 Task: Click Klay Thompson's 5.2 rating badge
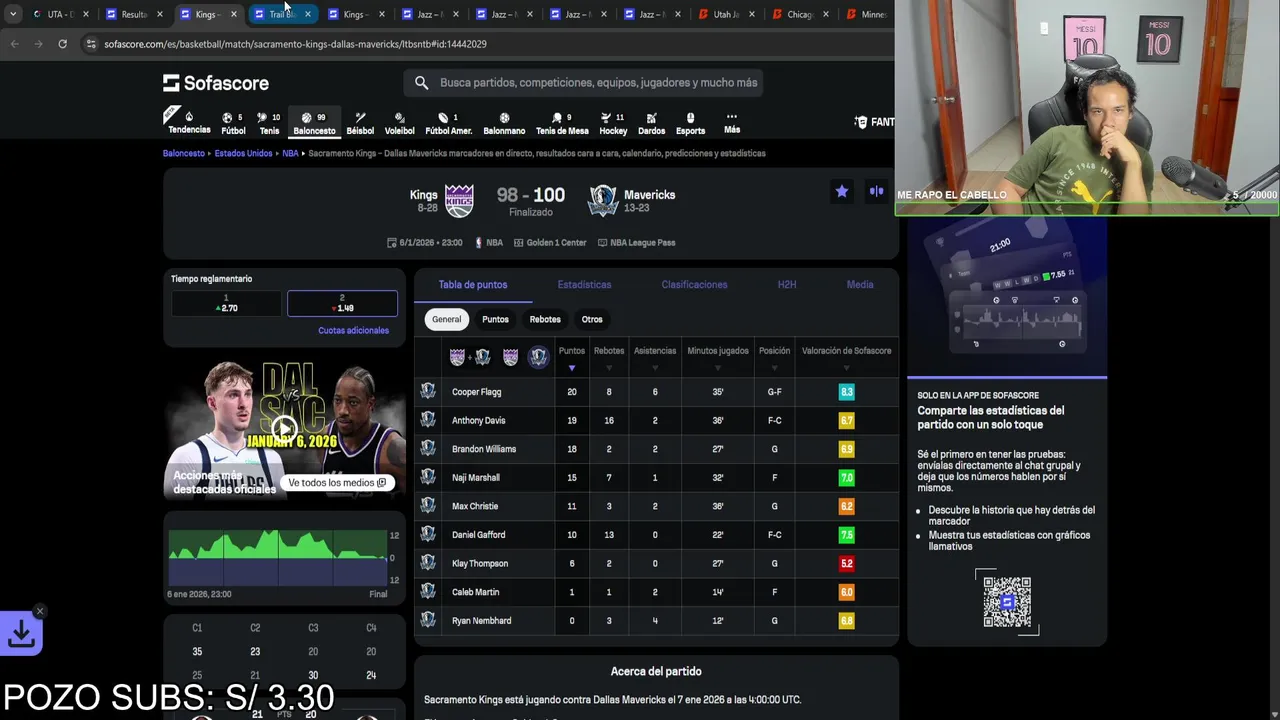(846, 563)
